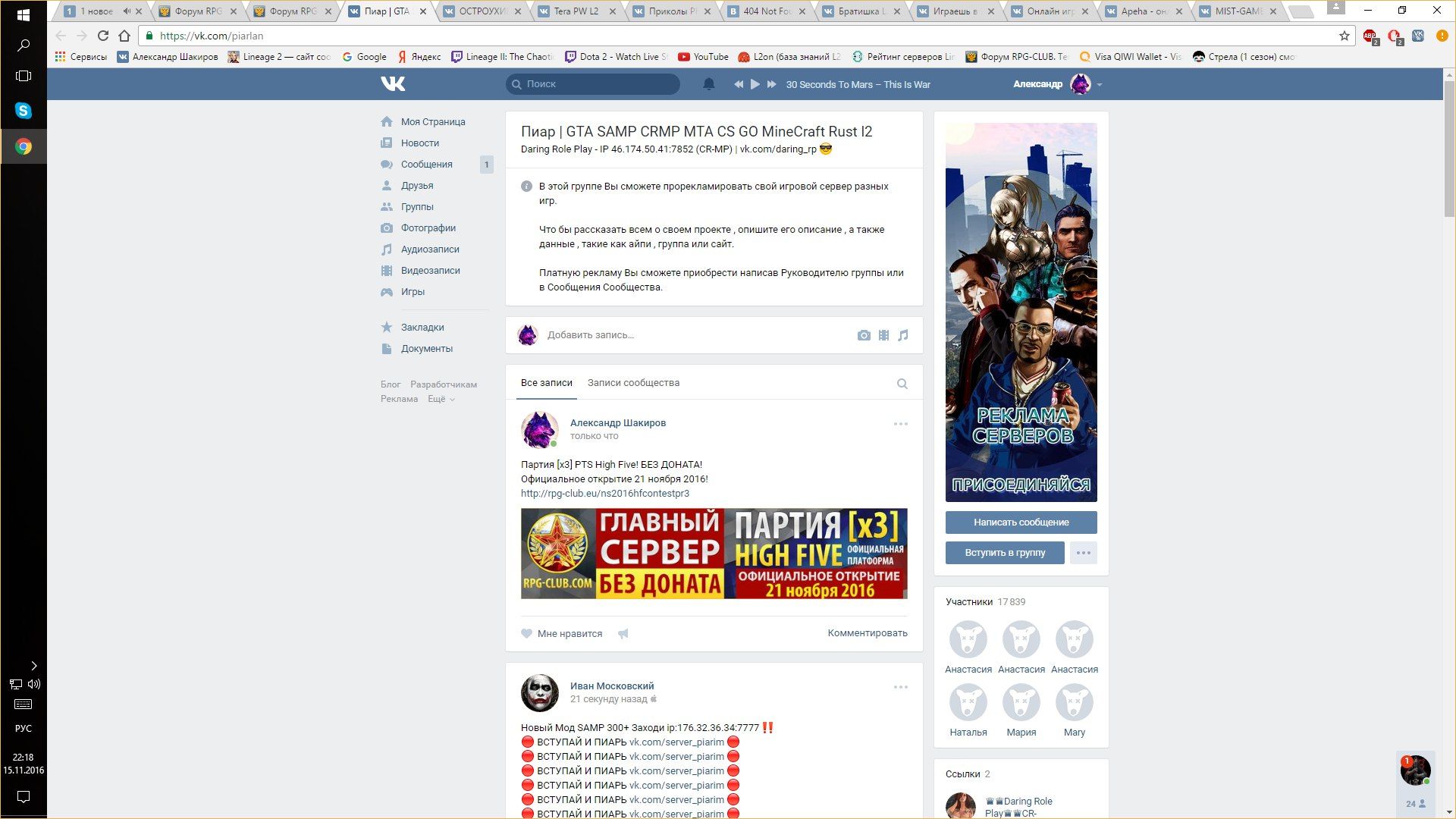Open the Участники members list

[x=985, y=602]
